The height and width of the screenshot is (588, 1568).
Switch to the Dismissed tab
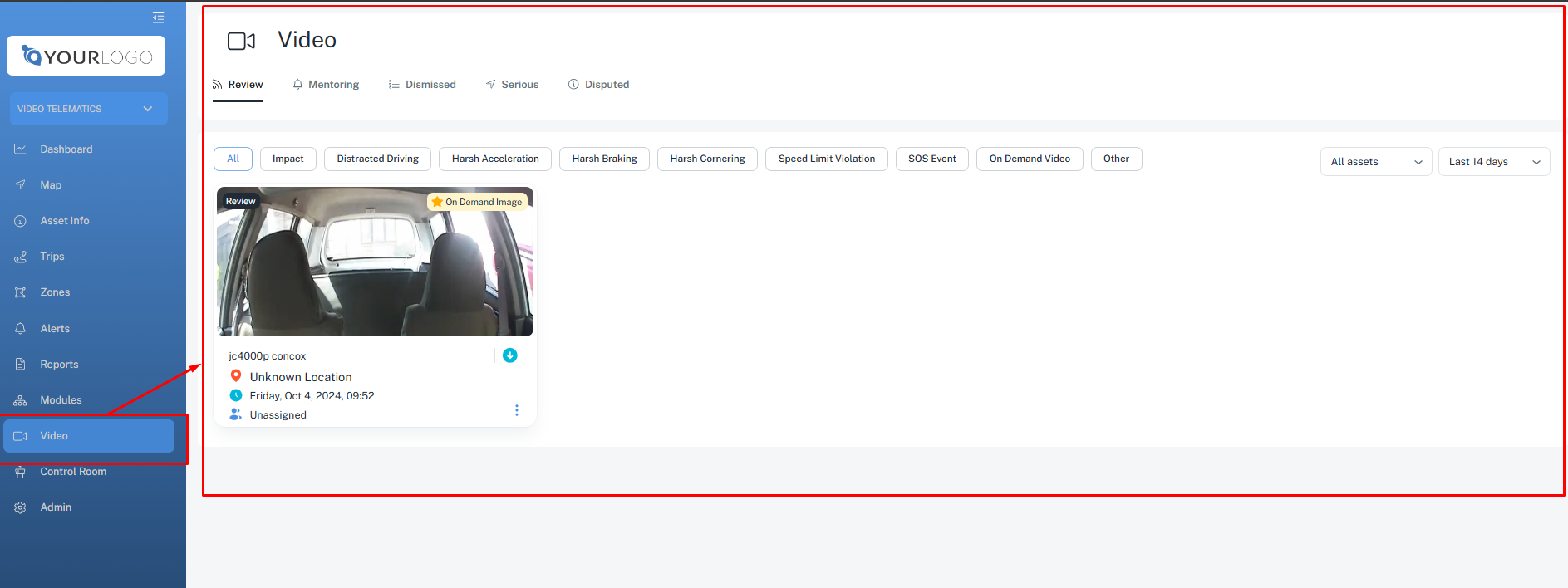coord(422,85)
